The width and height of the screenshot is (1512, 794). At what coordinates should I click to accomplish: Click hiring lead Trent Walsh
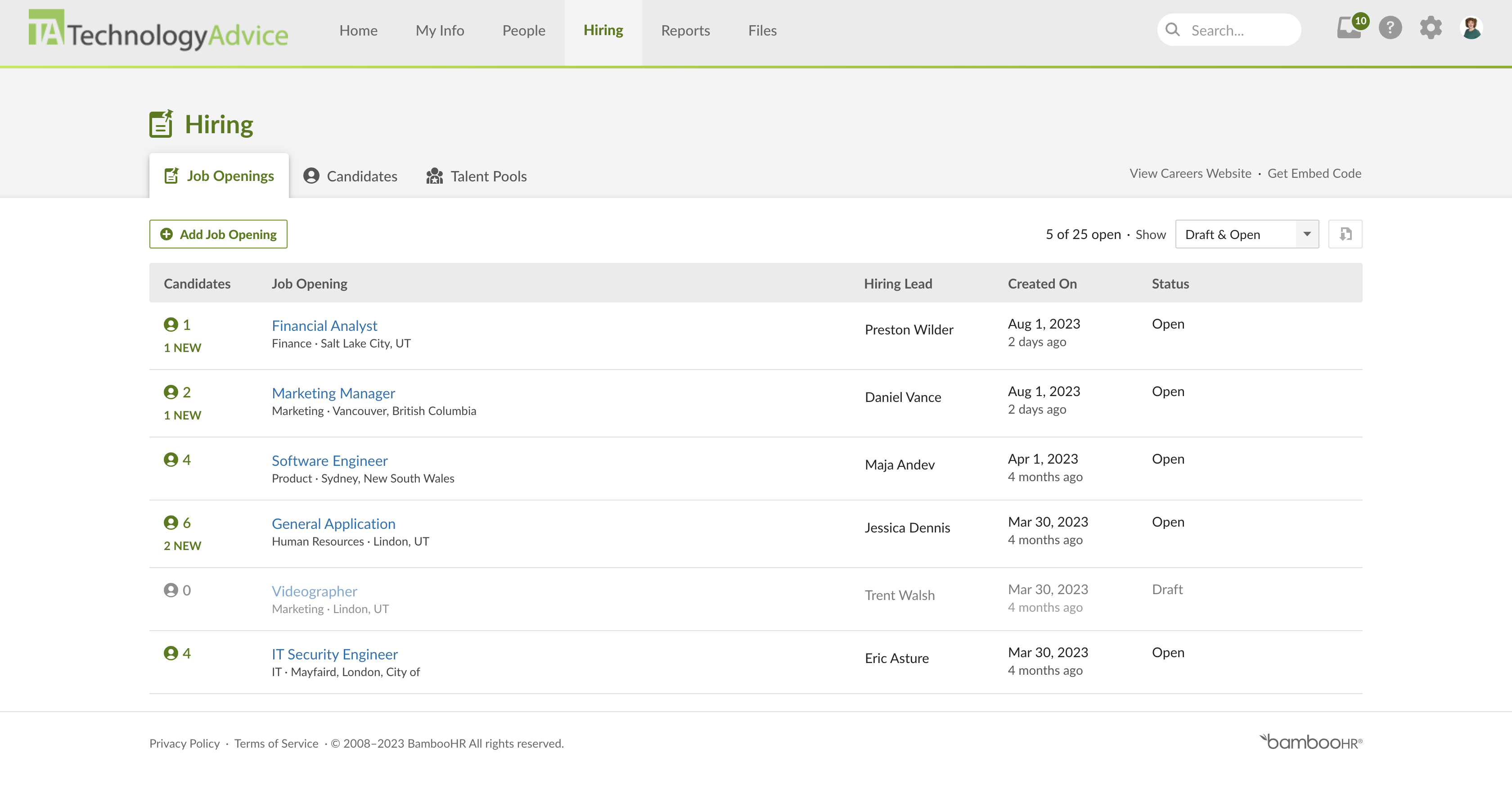pyautogui.click(x=900, y=595)
